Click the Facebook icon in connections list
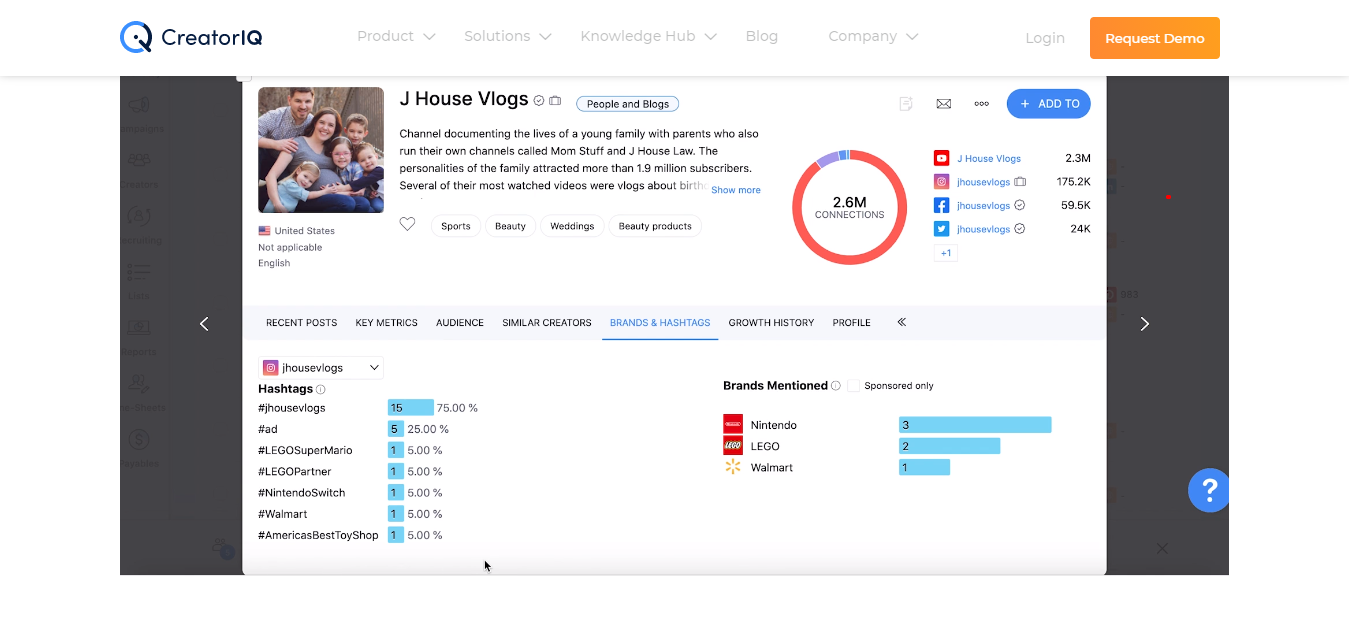Image resolution: width=1349 pixels, height=625 pixels. click(x=941, y=205)
